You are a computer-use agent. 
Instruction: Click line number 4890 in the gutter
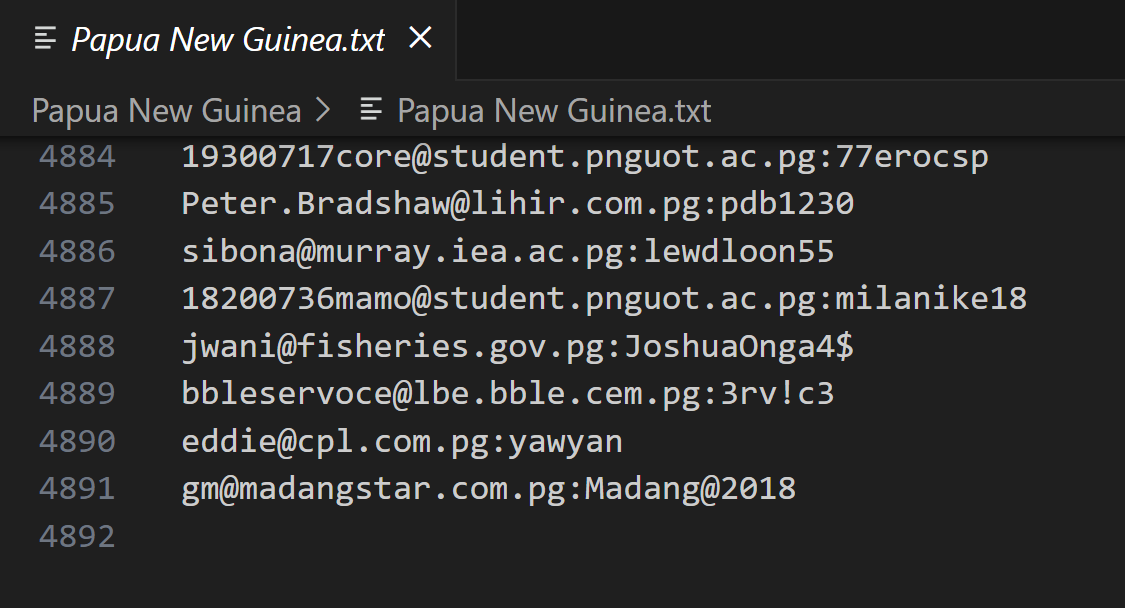[77, 441]
